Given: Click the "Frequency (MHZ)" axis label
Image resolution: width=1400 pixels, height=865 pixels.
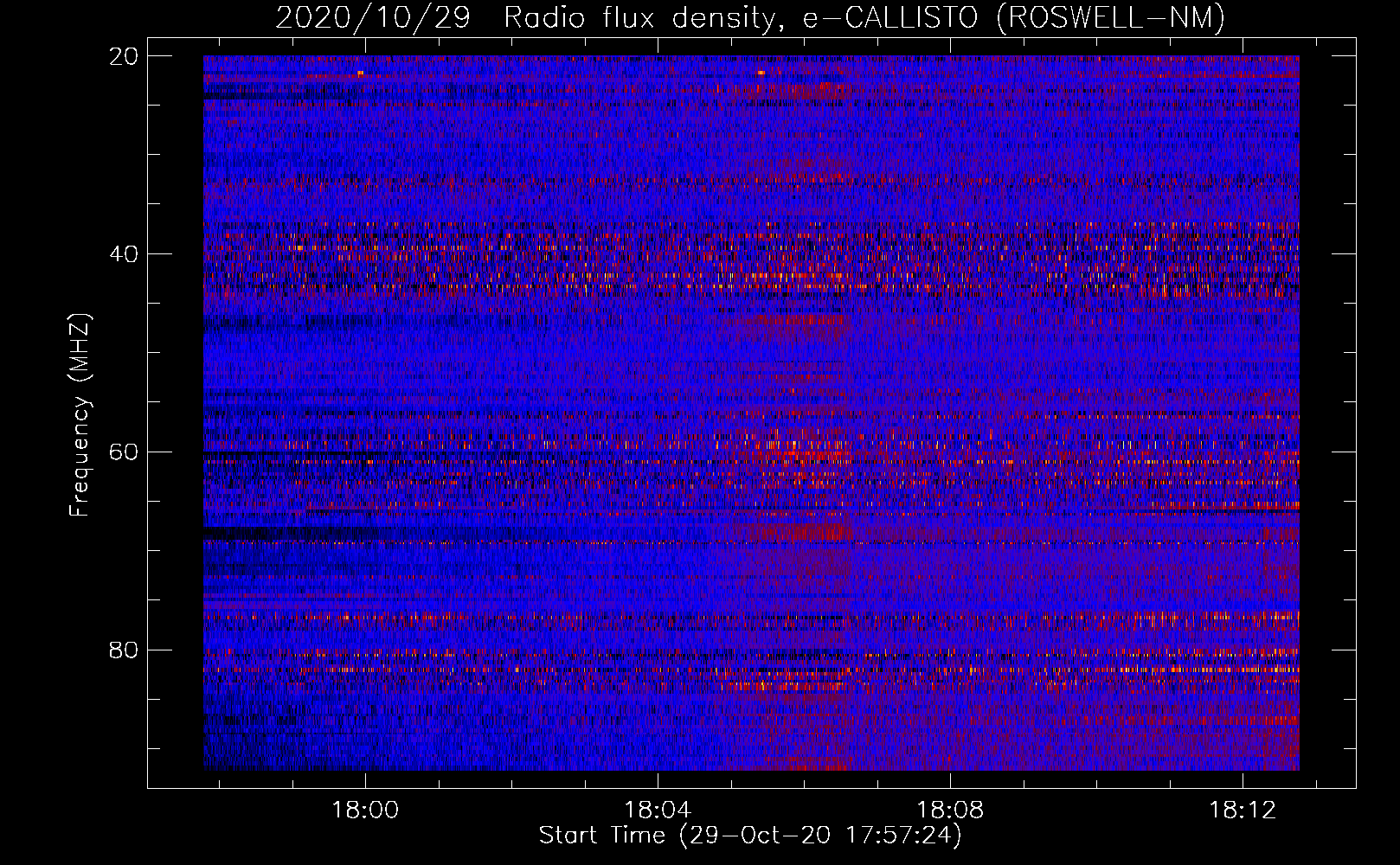Looking at the screenshot, I should pyautogui.click(x=80, y=415).
